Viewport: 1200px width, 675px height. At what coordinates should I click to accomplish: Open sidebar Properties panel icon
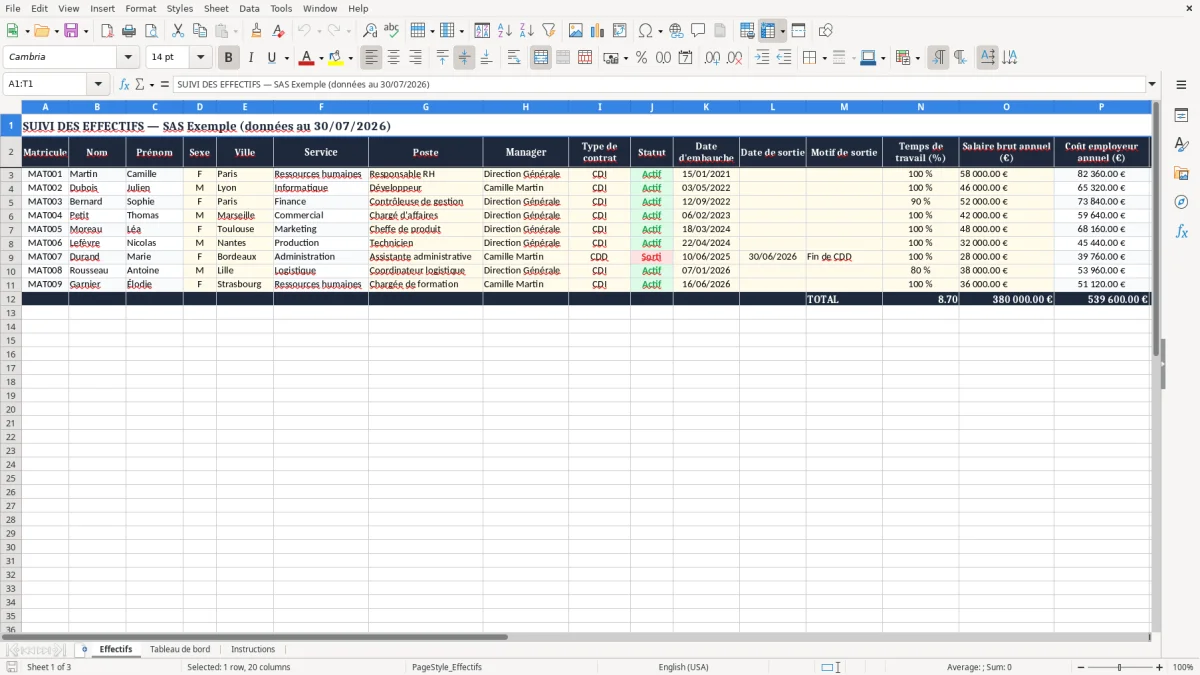point(1181,115)
